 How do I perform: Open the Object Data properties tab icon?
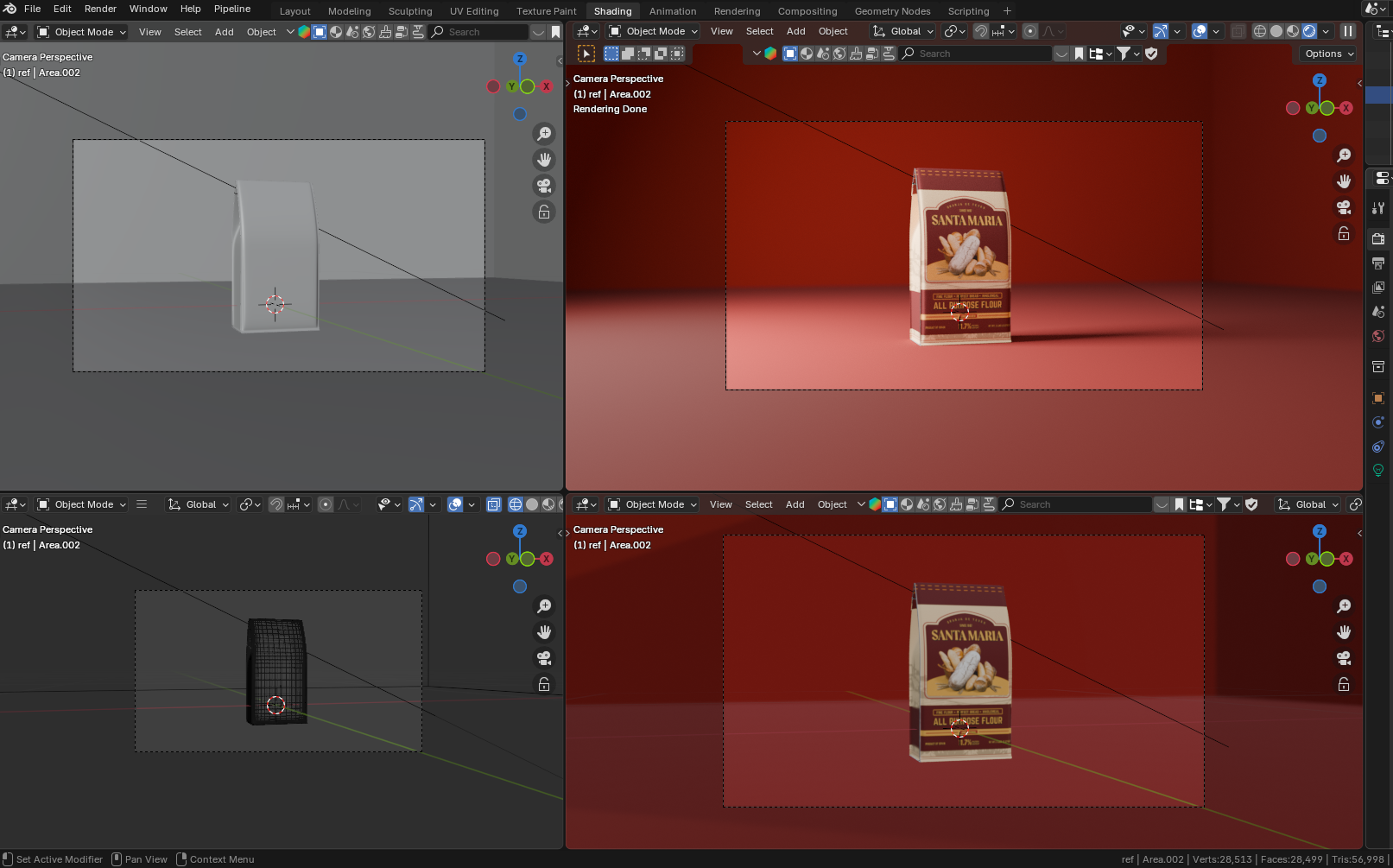[x=1378, y=471]
